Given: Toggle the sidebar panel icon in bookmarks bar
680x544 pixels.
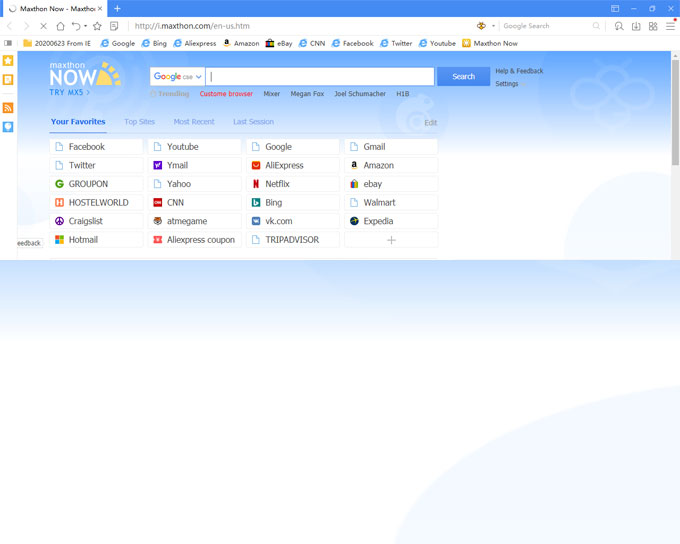Looking at the screenshot, I should point(8,43).
